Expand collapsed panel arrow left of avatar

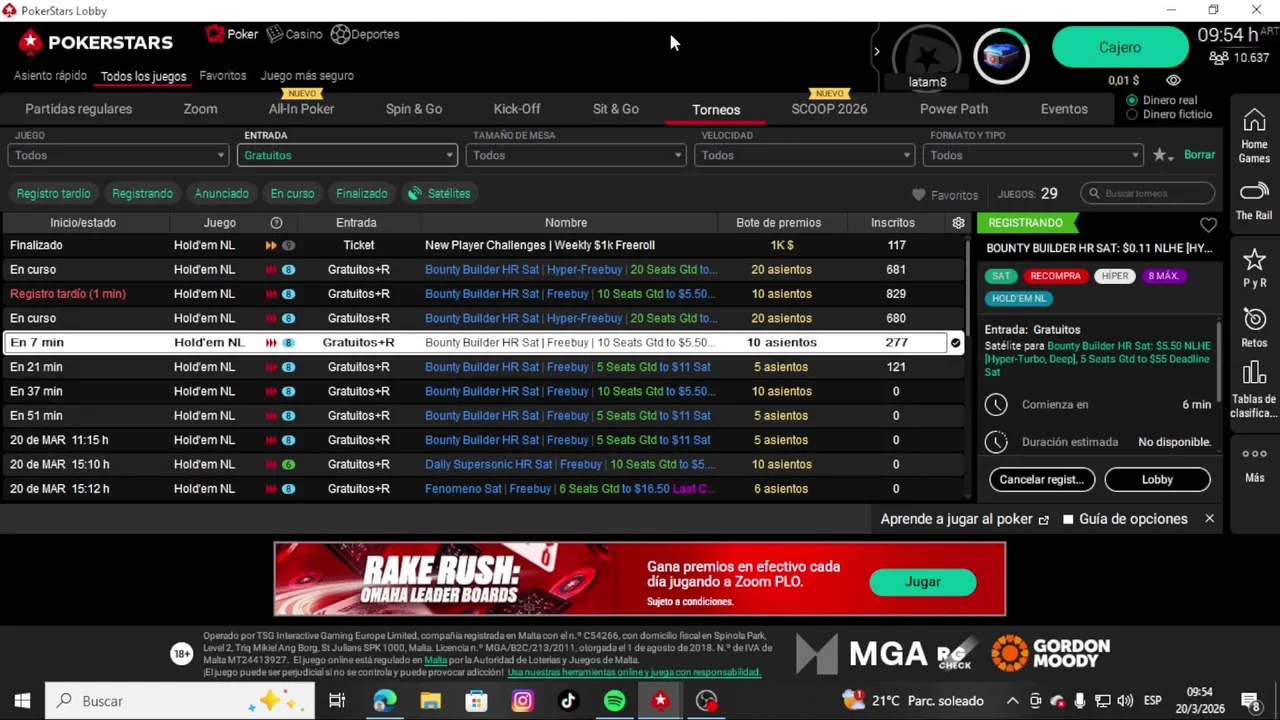[876, 51]
